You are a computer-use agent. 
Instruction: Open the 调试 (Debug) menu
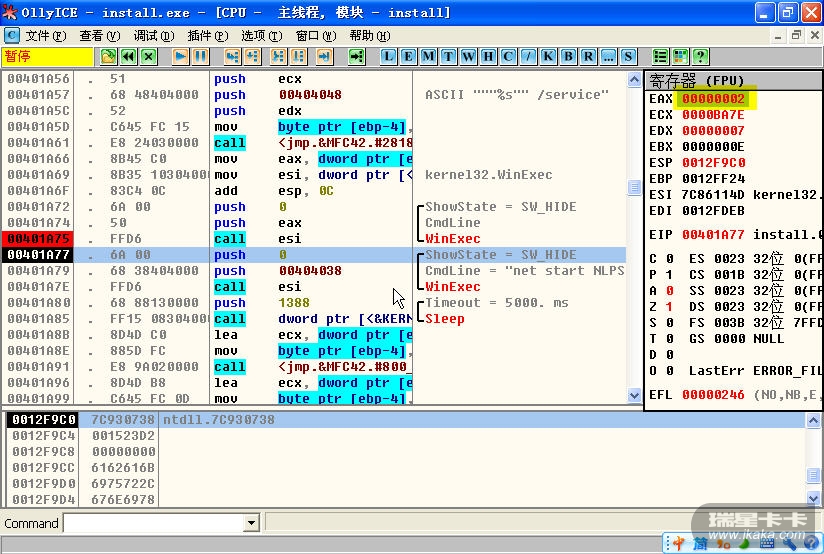pyautogui.click(x=152, y=35)
